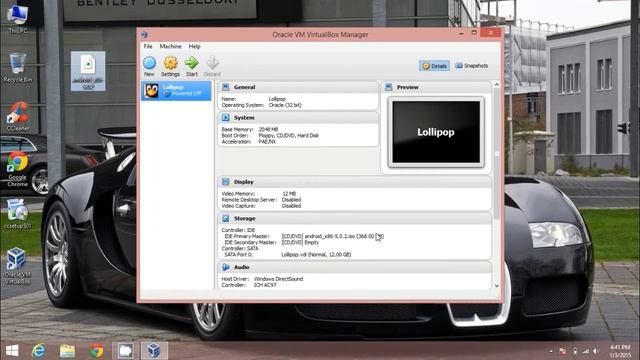Click the ICH AC97 audio controller text
The height and width of the screenshot is (360, 640).
point(265,285)
